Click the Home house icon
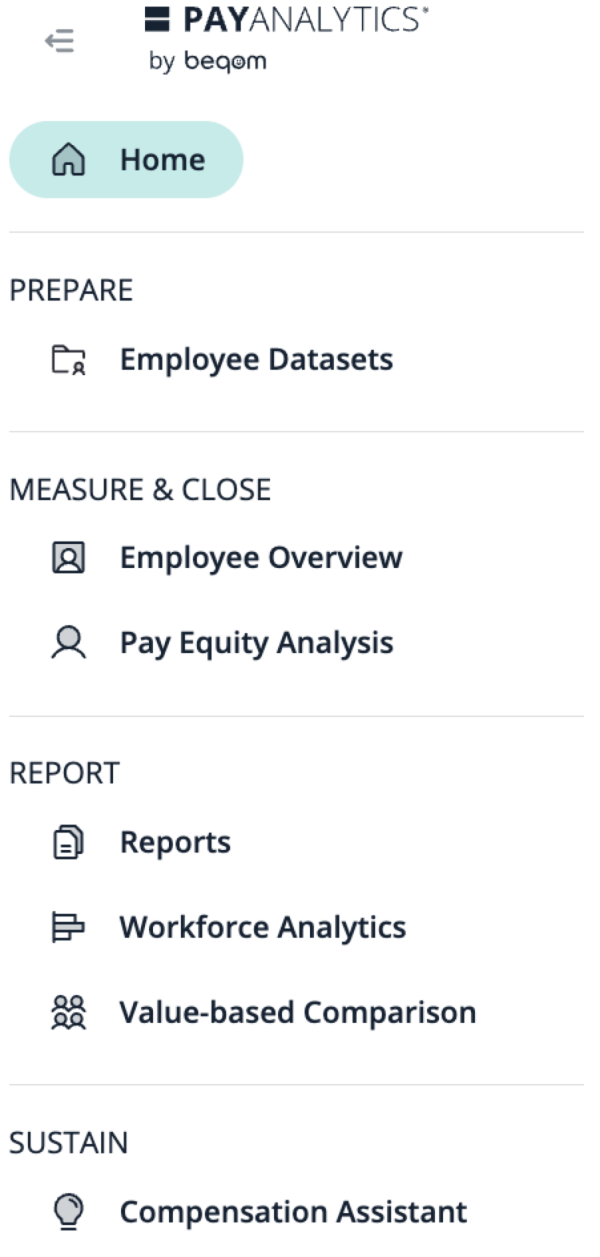 tap(68, 160)
